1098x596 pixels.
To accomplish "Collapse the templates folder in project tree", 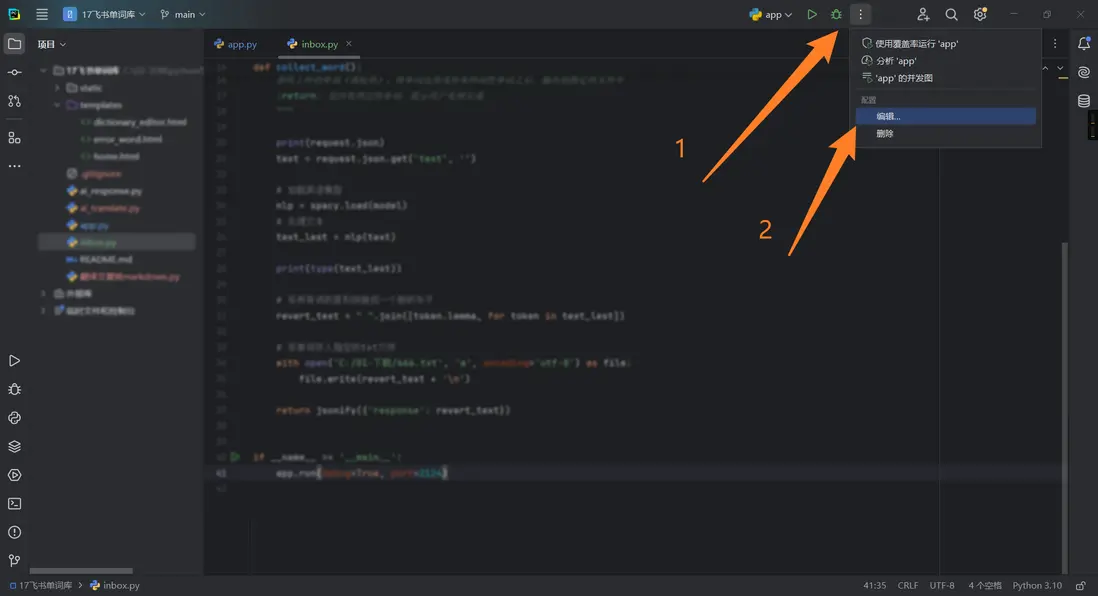I will (x=57, y=105).
